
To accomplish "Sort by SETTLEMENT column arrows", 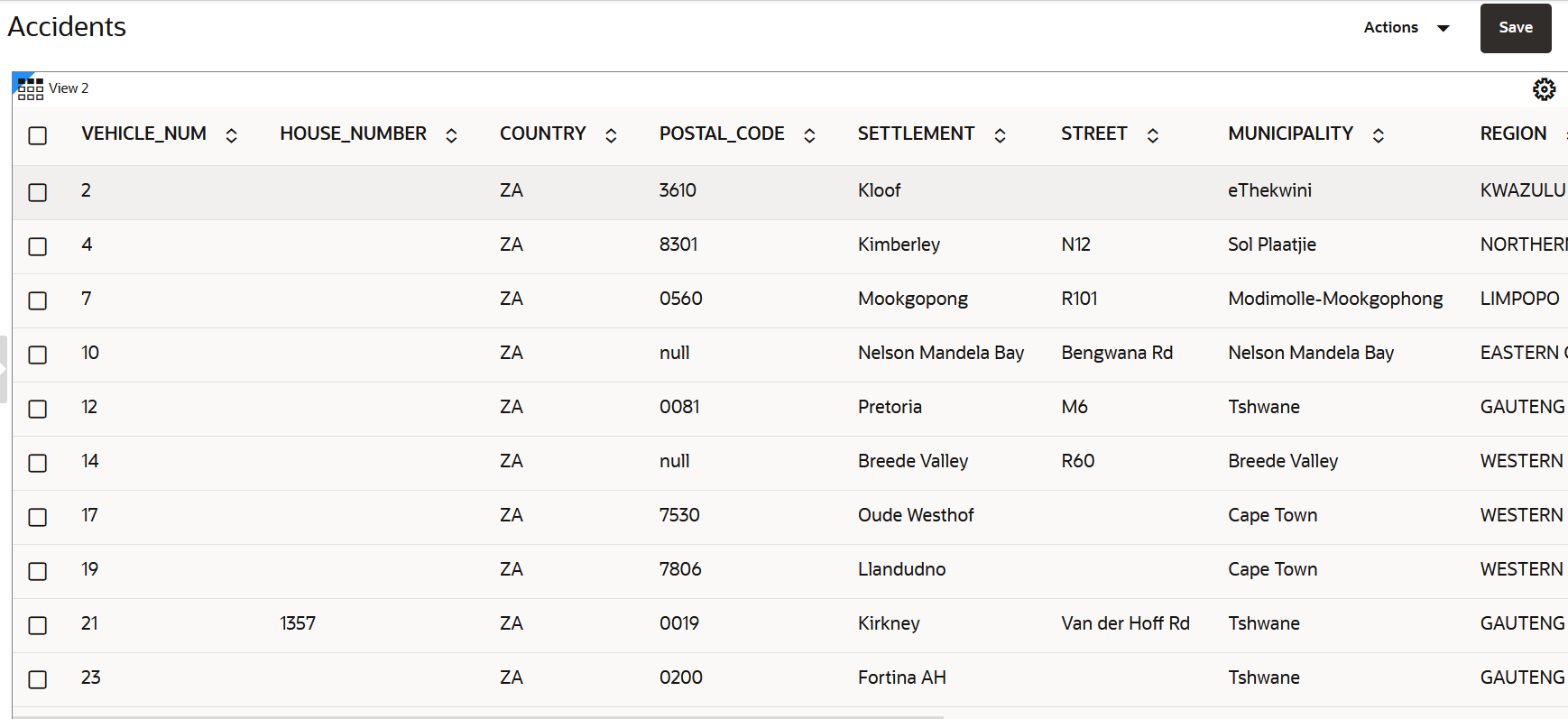I will pos(1000,135).
